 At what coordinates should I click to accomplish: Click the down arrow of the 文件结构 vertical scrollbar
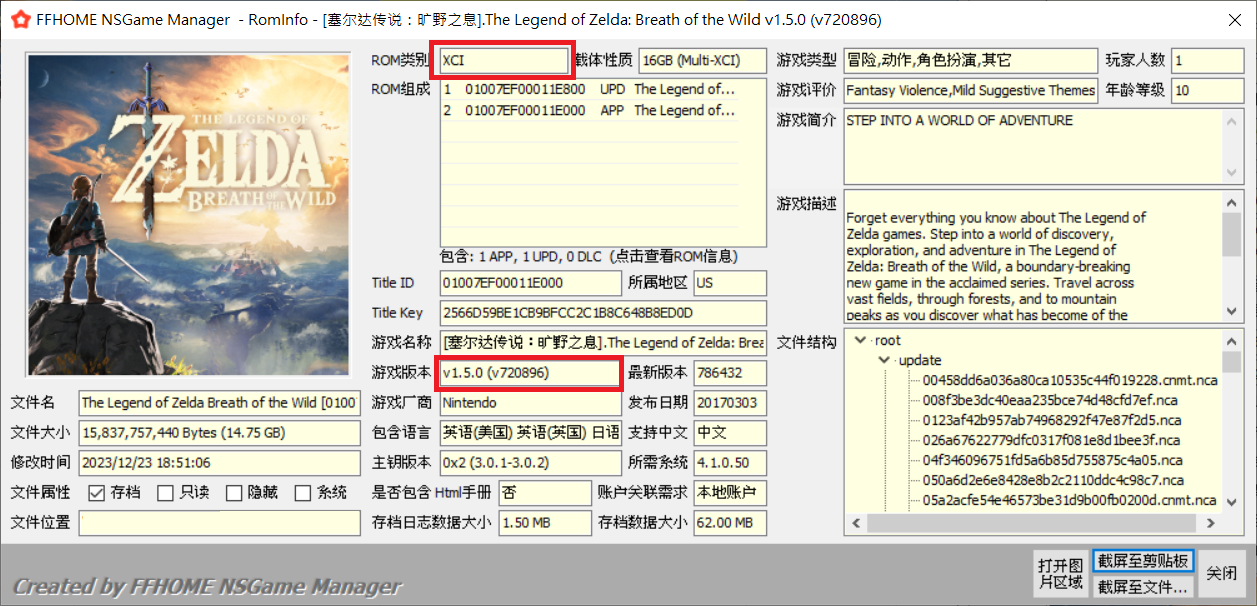pos(1232,503)
